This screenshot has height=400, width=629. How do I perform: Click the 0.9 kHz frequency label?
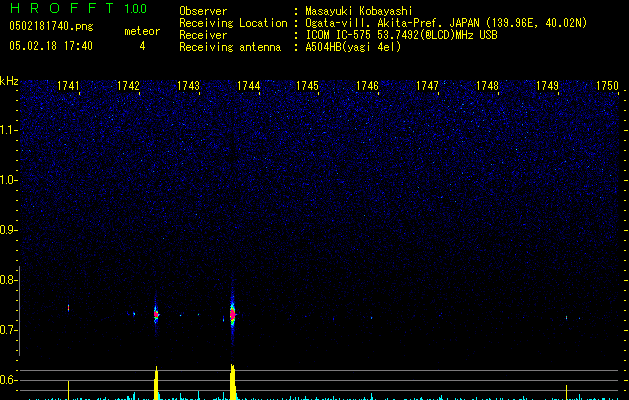[9, 230]
